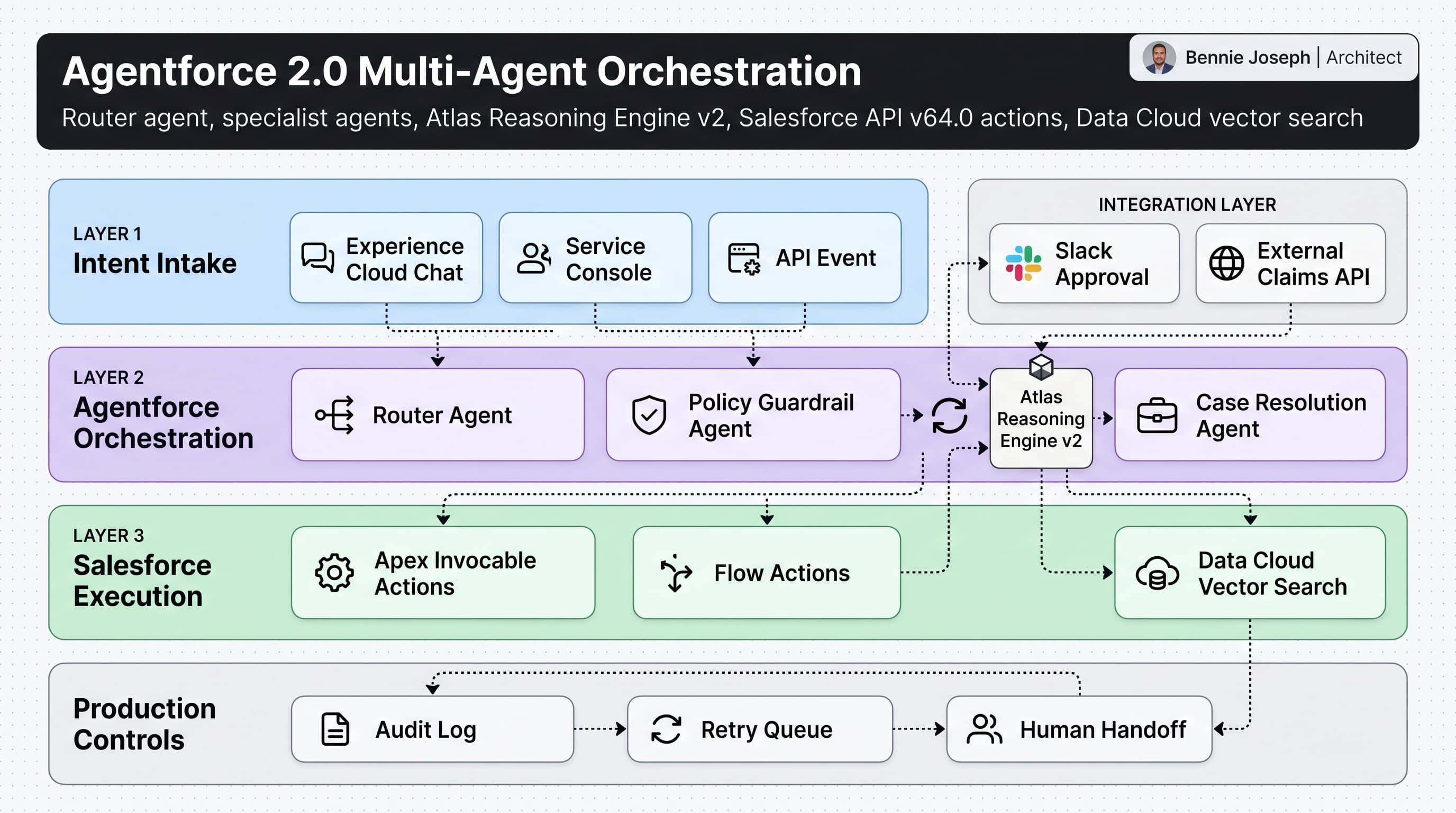This screenshot has height=813, width=1456.
Task: Click the users icon in Service Console
Action: tap(533, 258)
